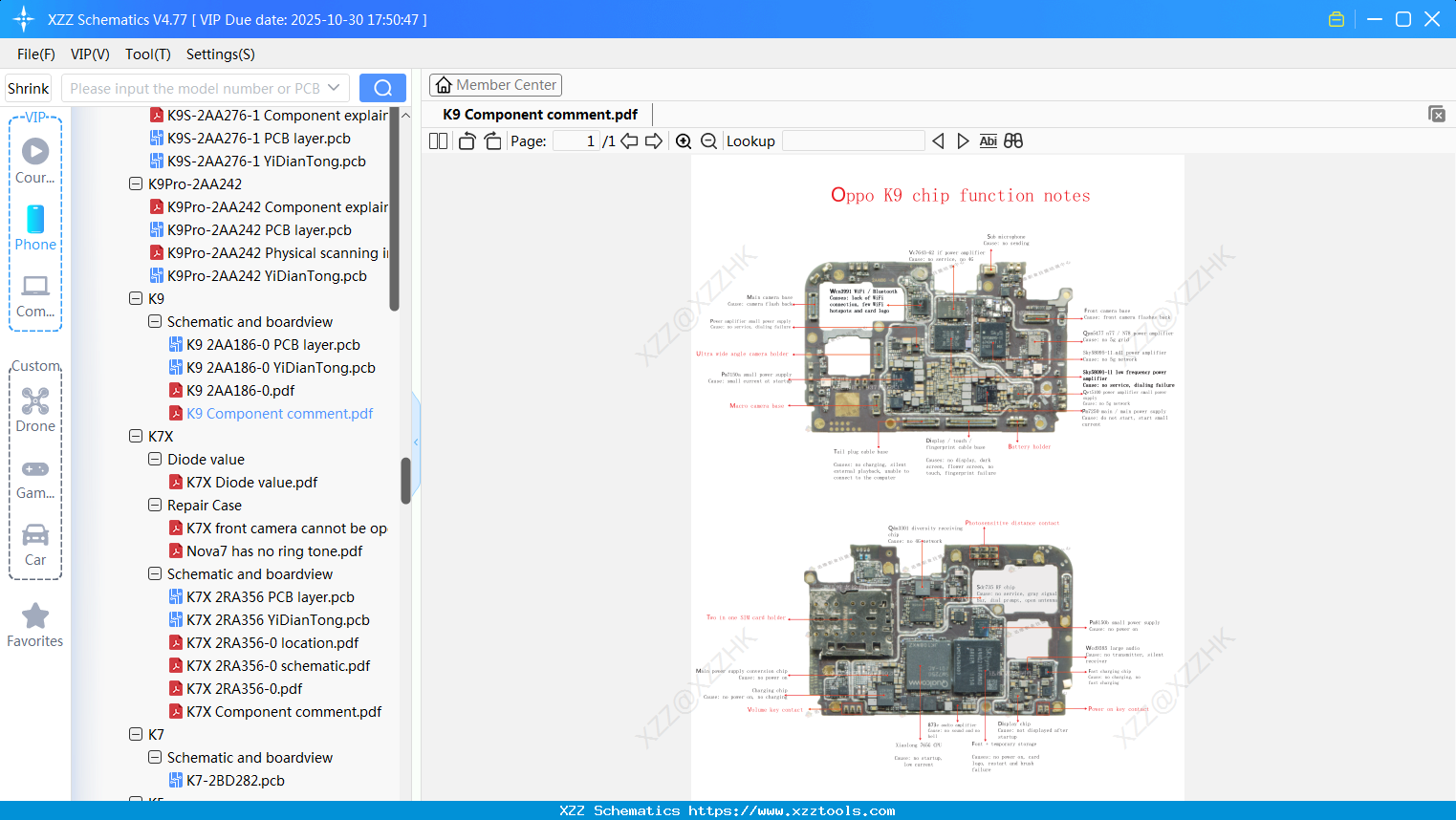1456x820 pixels.
Task: Rotate the page clockwise
Action: coord(492,141)
